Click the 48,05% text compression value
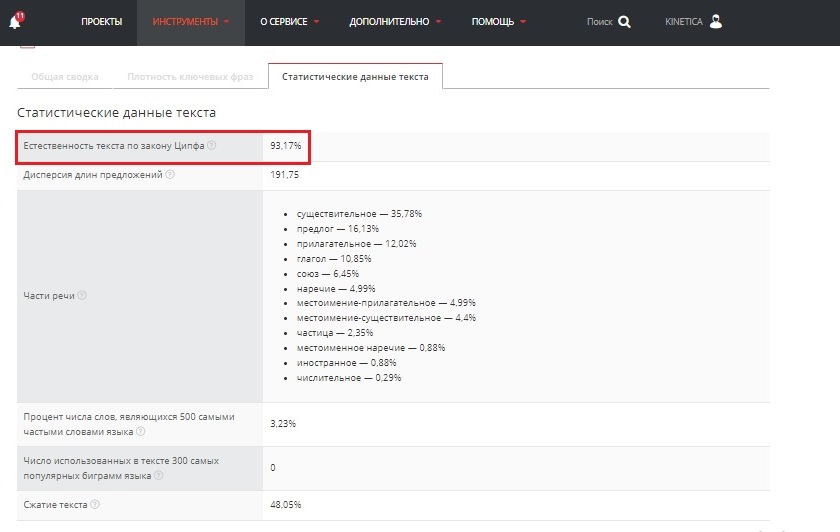Viewport: 840px width, 532px height. point(285,505)
